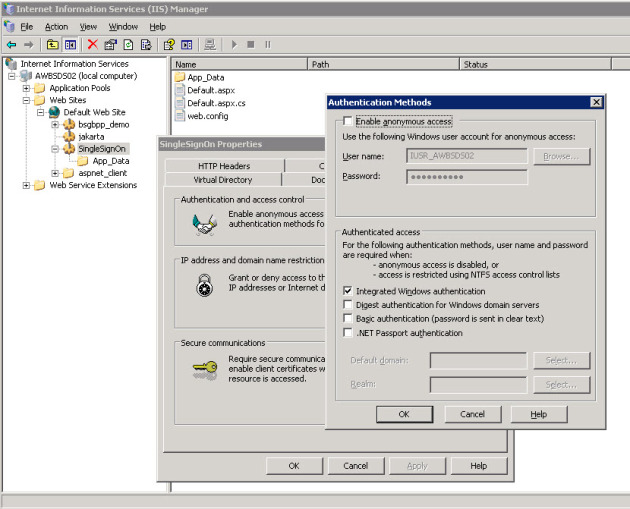Open the Properties toolbar icon
630x509 pixels.
[x=110, y=45]
